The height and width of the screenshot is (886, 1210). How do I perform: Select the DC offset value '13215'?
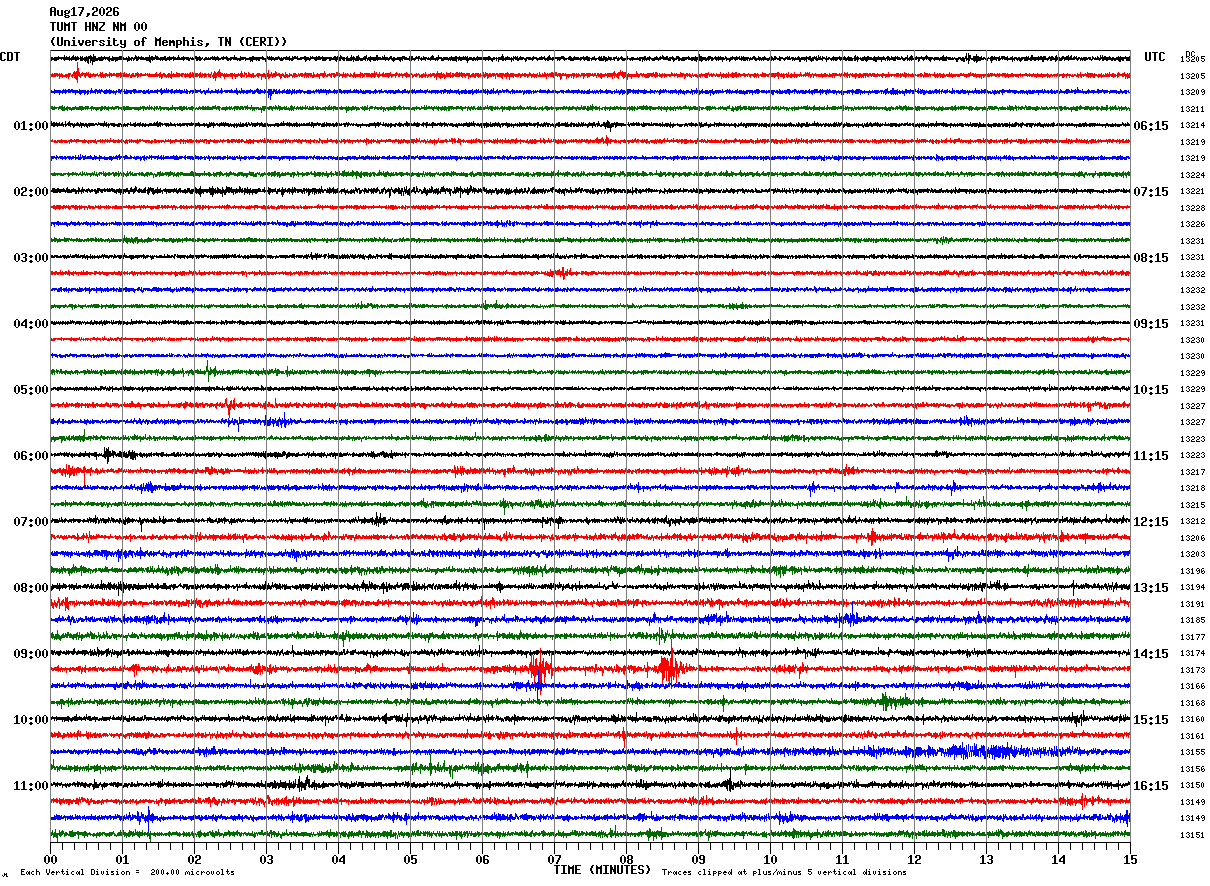pyautogui.click(x=1192, y=505)
